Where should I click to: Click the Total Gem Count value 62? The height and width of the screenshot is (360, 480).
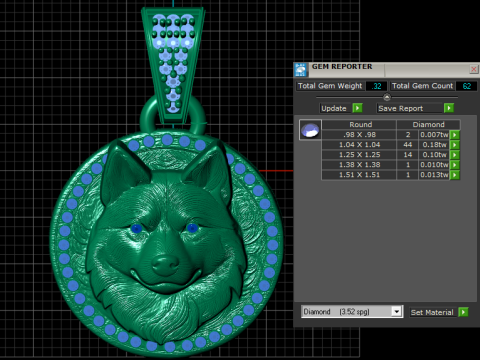(466, 86)
